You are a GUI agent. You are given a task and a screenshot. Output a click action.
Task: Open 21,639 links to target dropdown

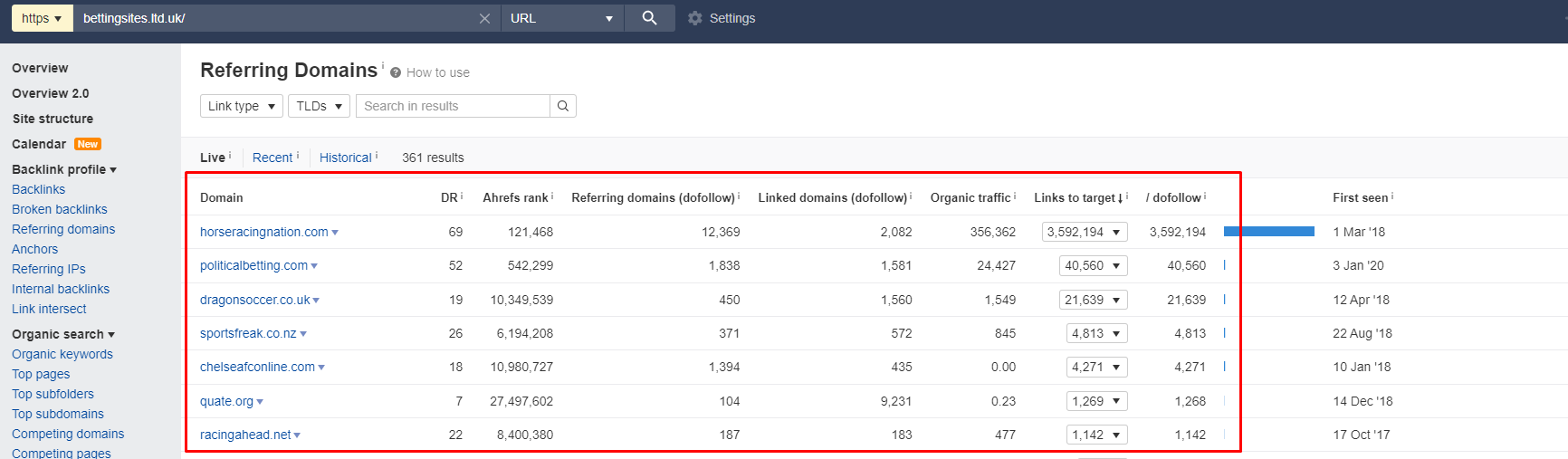pyautogui.click(x=1094, y=300)
